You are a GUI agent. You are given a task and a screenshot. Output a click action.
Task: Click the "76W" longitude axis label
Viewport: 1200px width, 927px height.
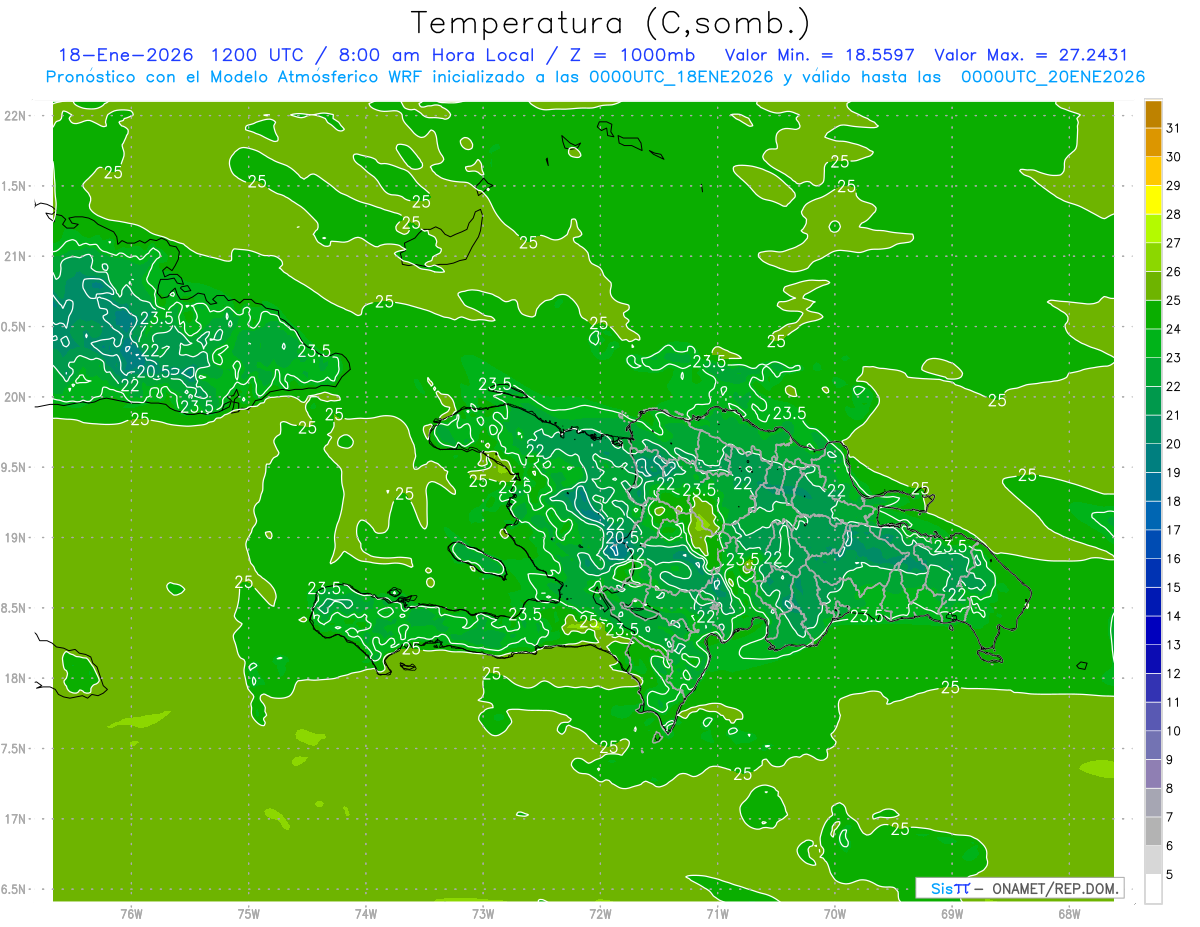point(131,913)
